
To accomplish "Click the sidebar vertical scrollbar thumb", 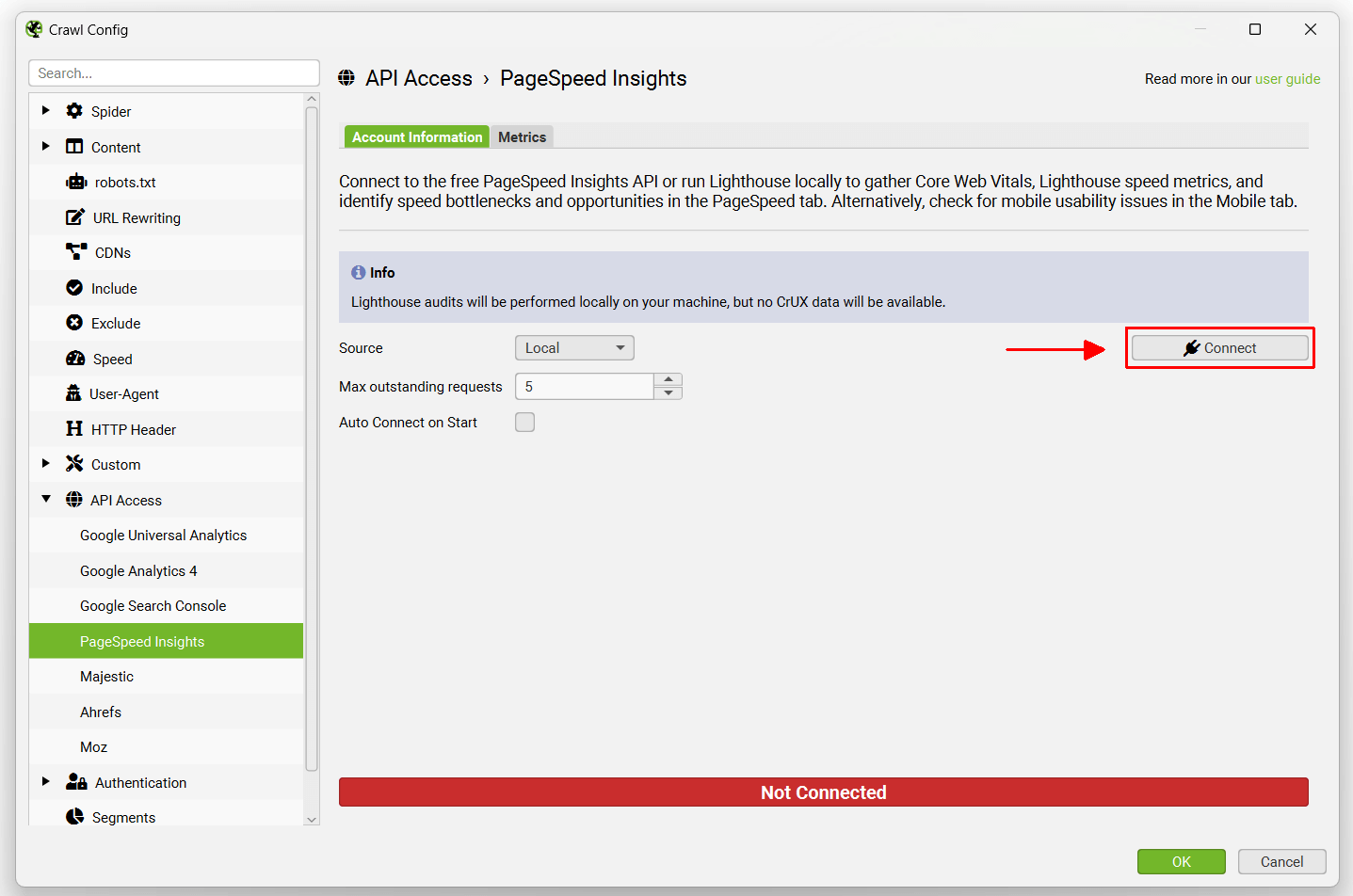I will pyautogui.click(x=312, y=439).
